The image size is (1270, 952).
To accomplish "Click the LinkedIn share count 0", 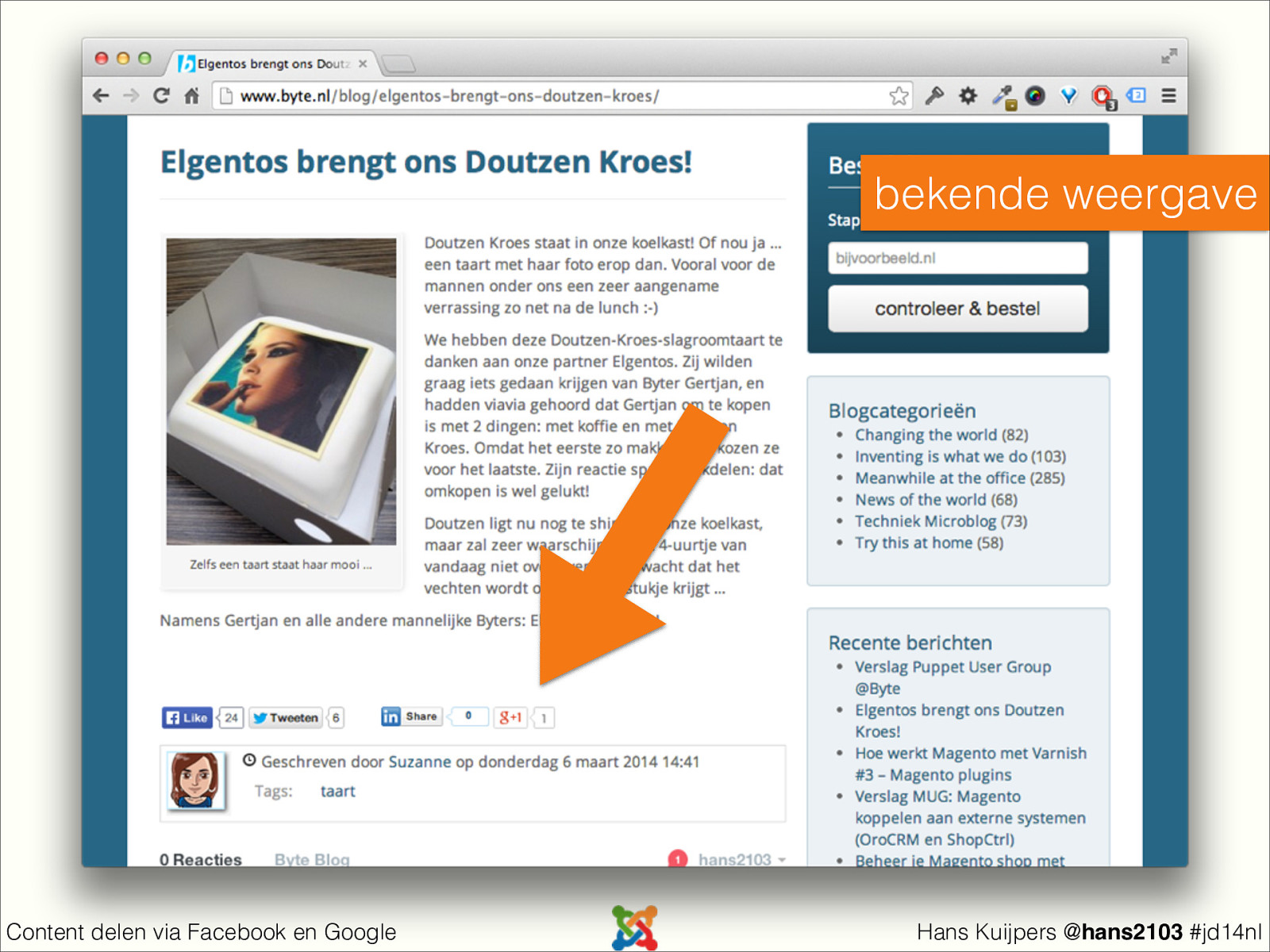I will [468, 716].
